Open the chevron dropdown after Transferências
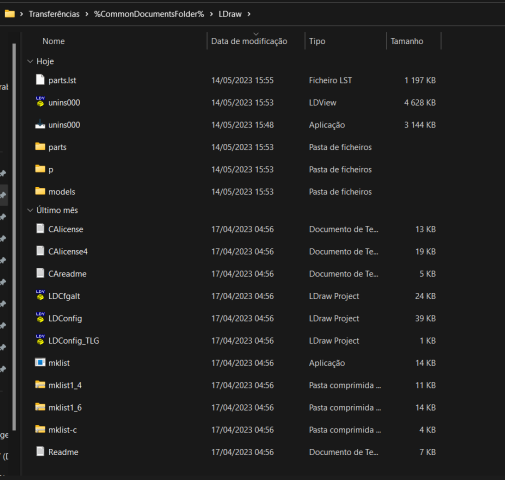The image size is (505, 480). tap(87, 14)
